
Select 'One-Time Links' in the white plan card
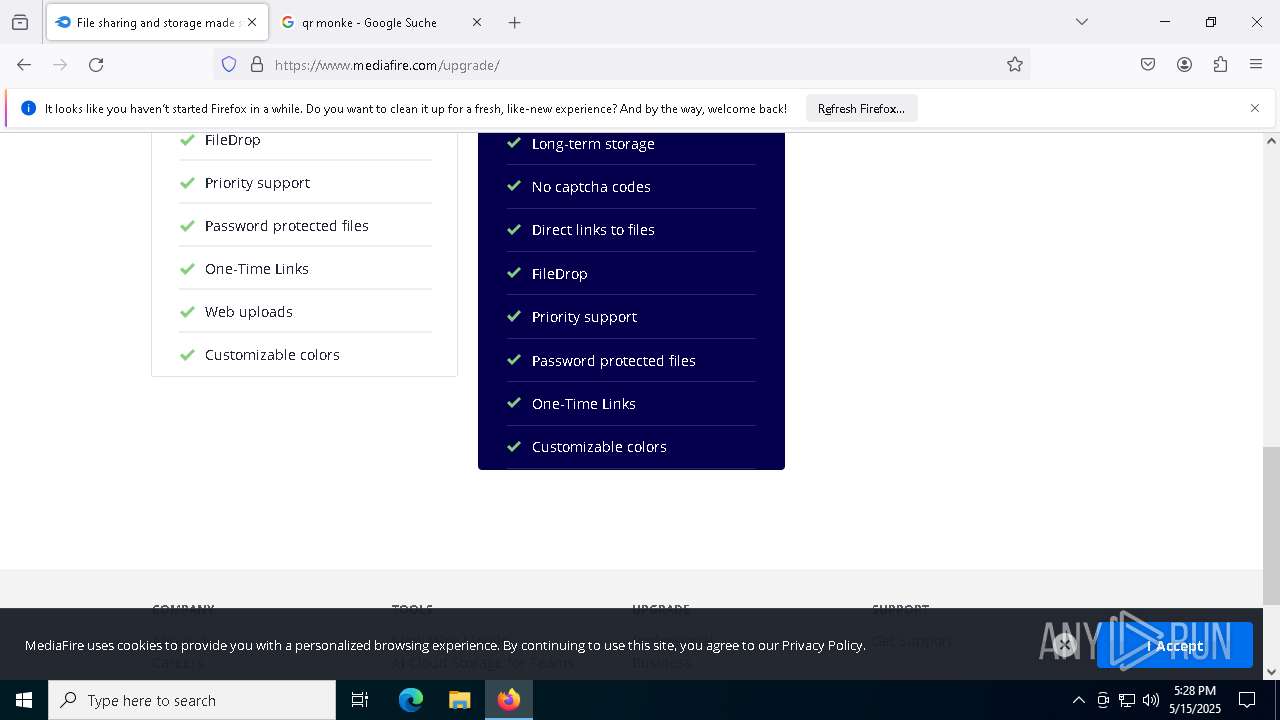click(257, 269)
